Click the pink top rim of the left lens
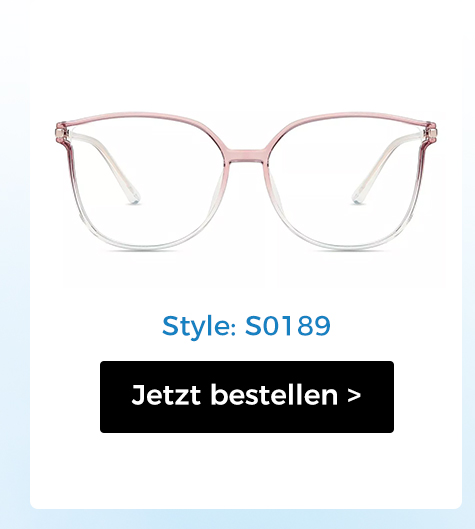The image size is (475, 529). [x=142, y=115]
